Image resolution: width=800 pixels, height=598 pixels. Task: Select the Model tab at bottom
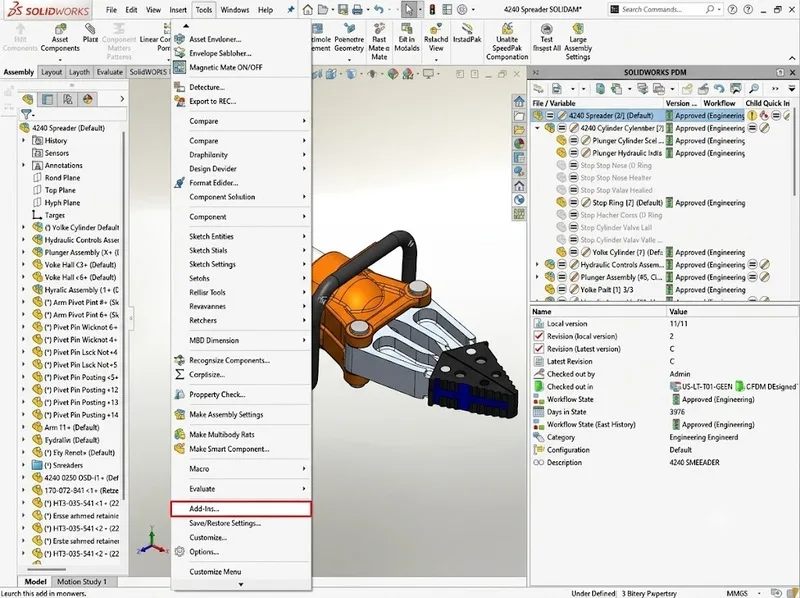(x=35, y=582)
